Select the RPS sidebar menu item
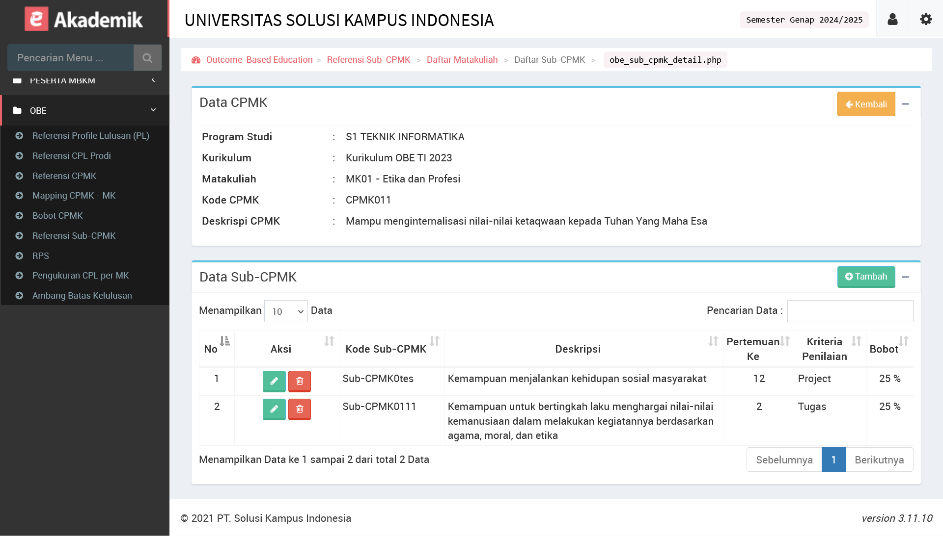Viewport: 943px width, 536px height. pyautogui.click(x=40, y=256)
